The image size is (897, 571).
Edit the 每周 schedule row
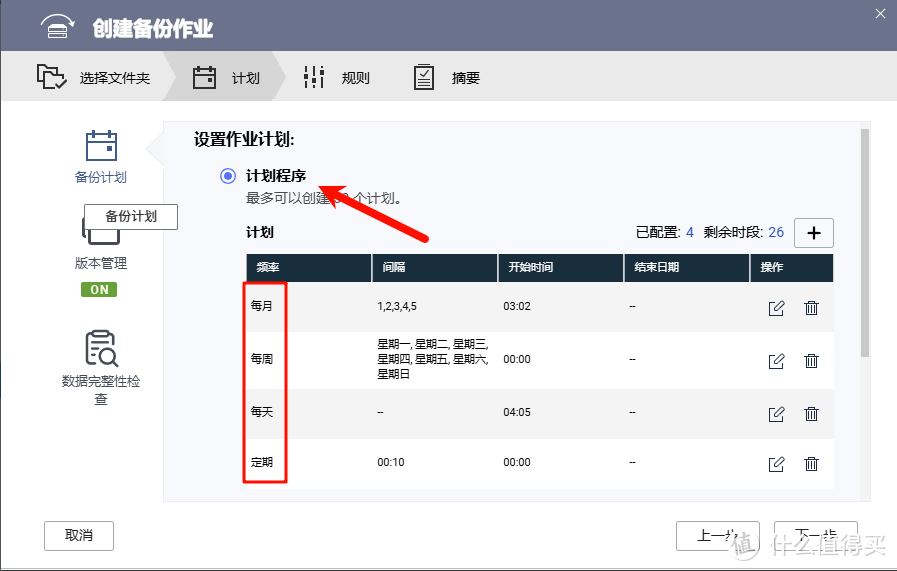click(x=776, y=361)
